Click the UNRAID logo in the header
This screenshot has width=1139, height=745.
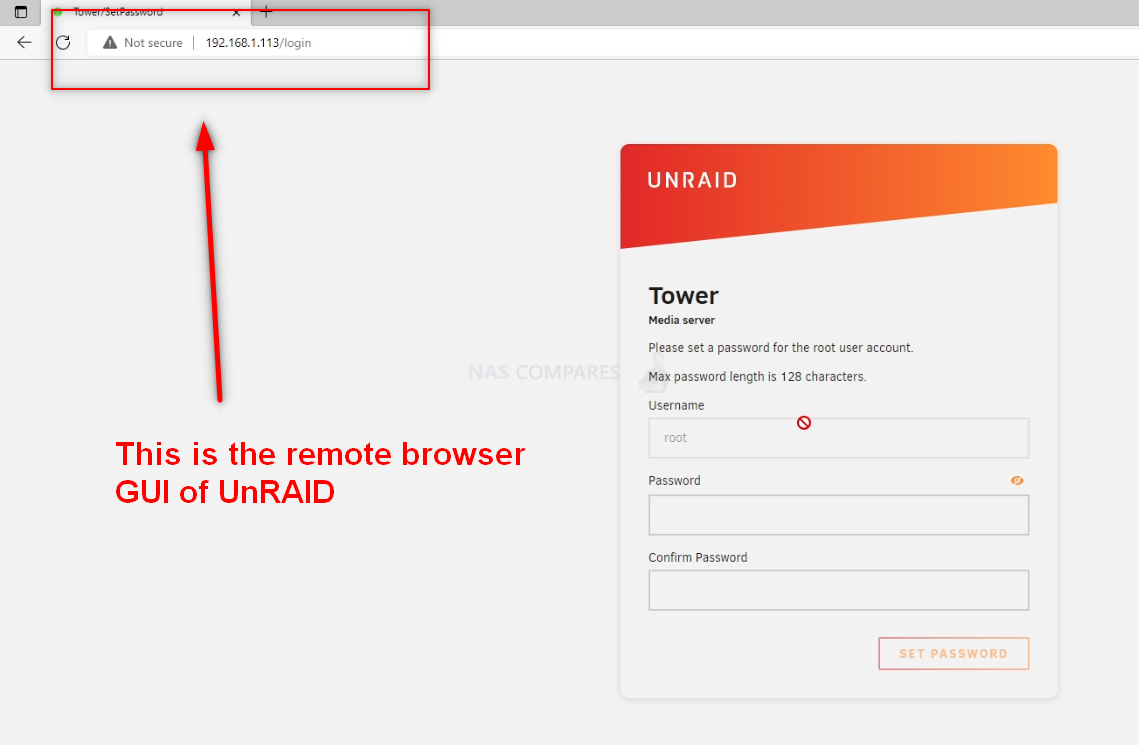pyautogui.click(x=692, y=180)
